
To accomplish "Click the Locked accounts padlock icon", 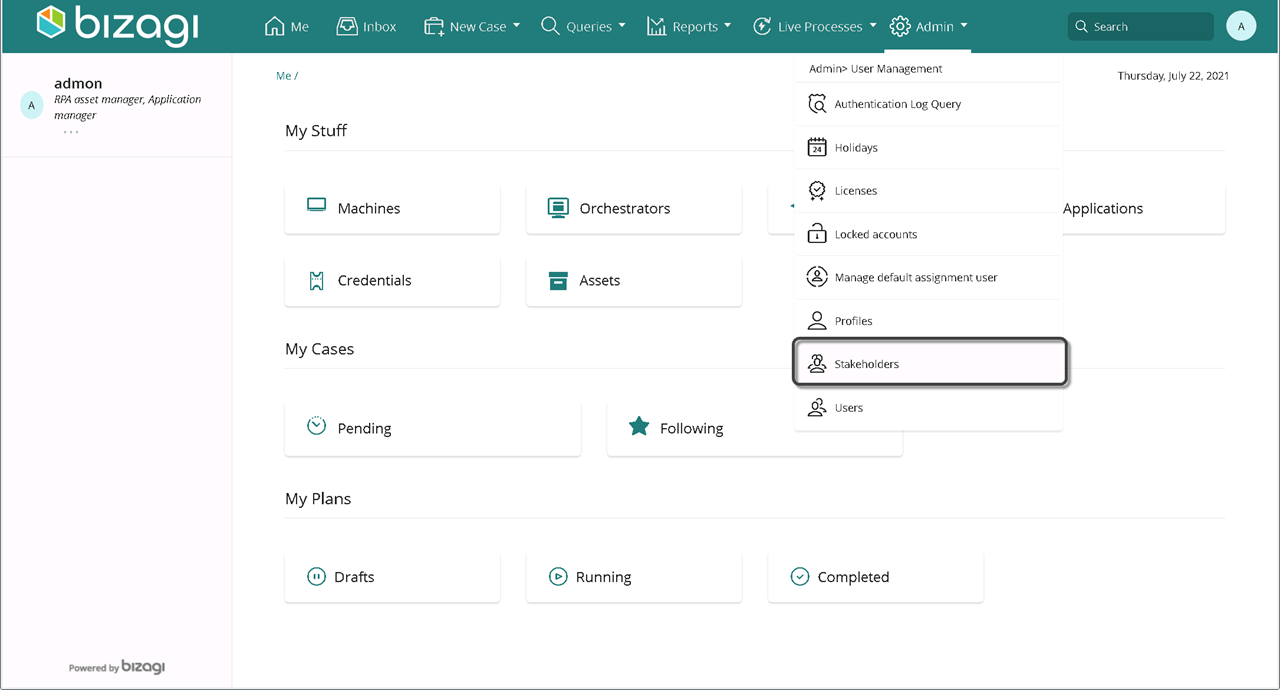I will click(x=817, y=234).
